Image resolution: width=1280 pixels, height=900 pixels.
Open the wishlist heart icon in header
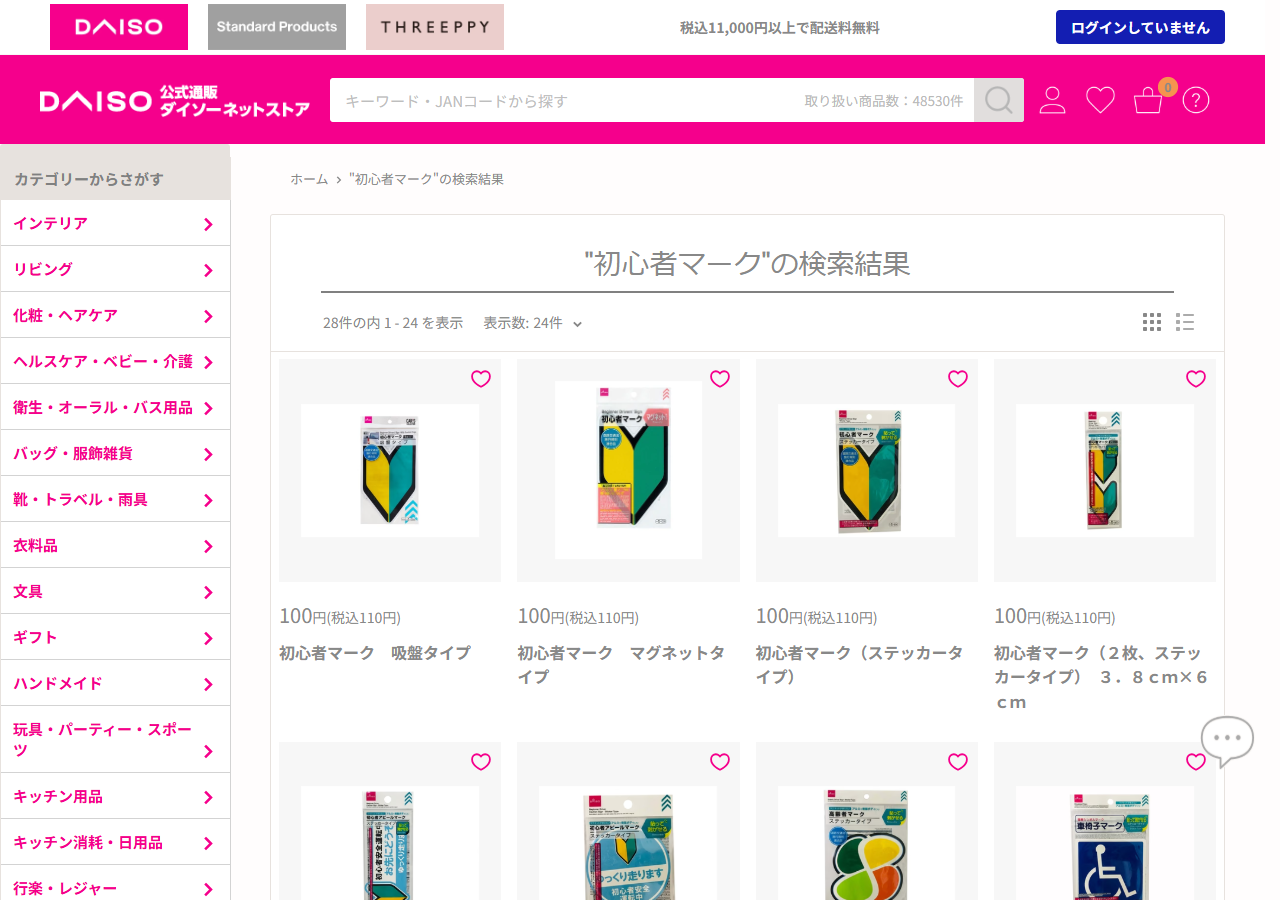[1100, 100]
